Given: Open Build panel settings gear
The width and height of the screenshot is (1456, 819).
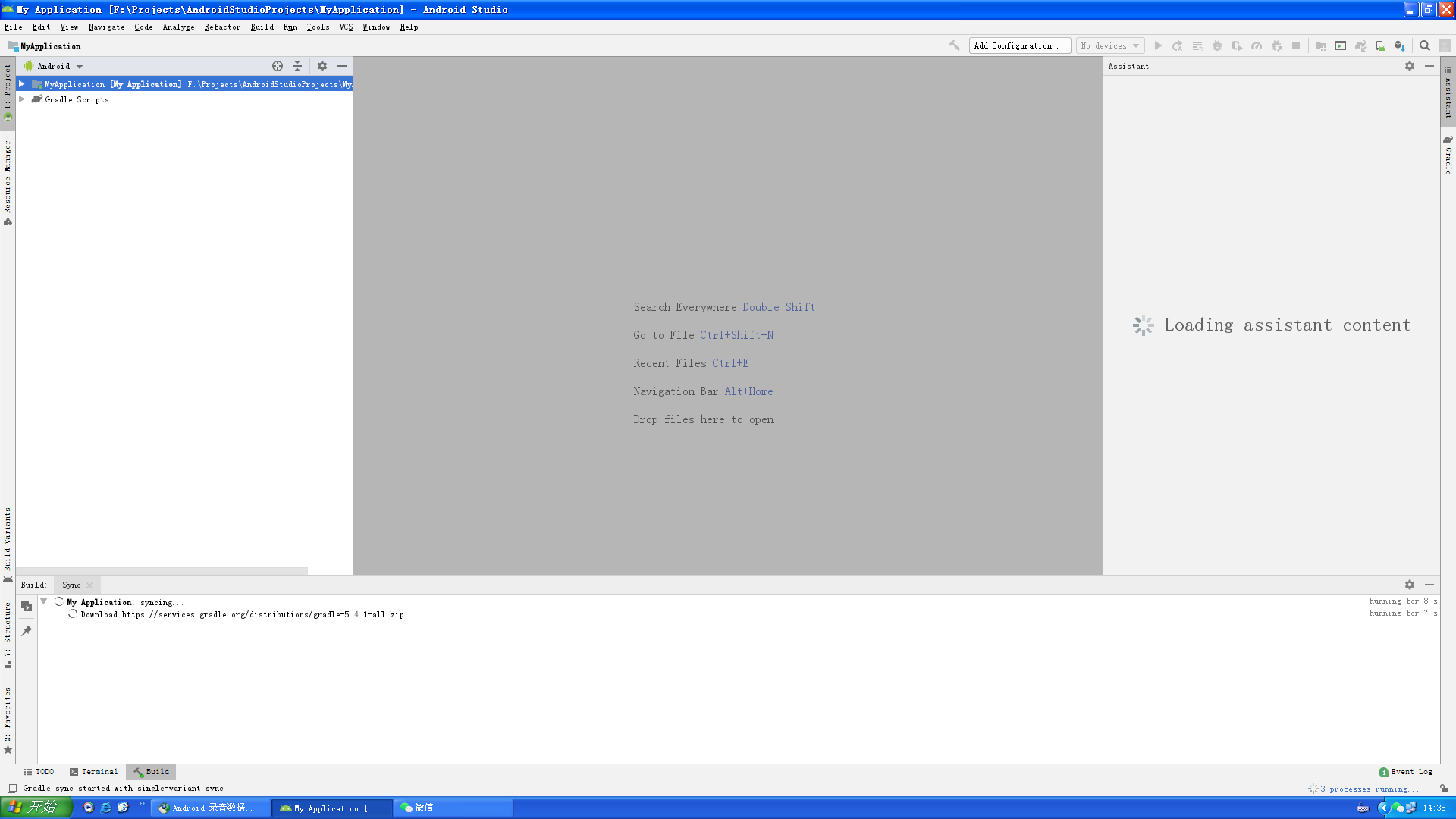Looking at the screenshot, I should [x=1410, y=585].
